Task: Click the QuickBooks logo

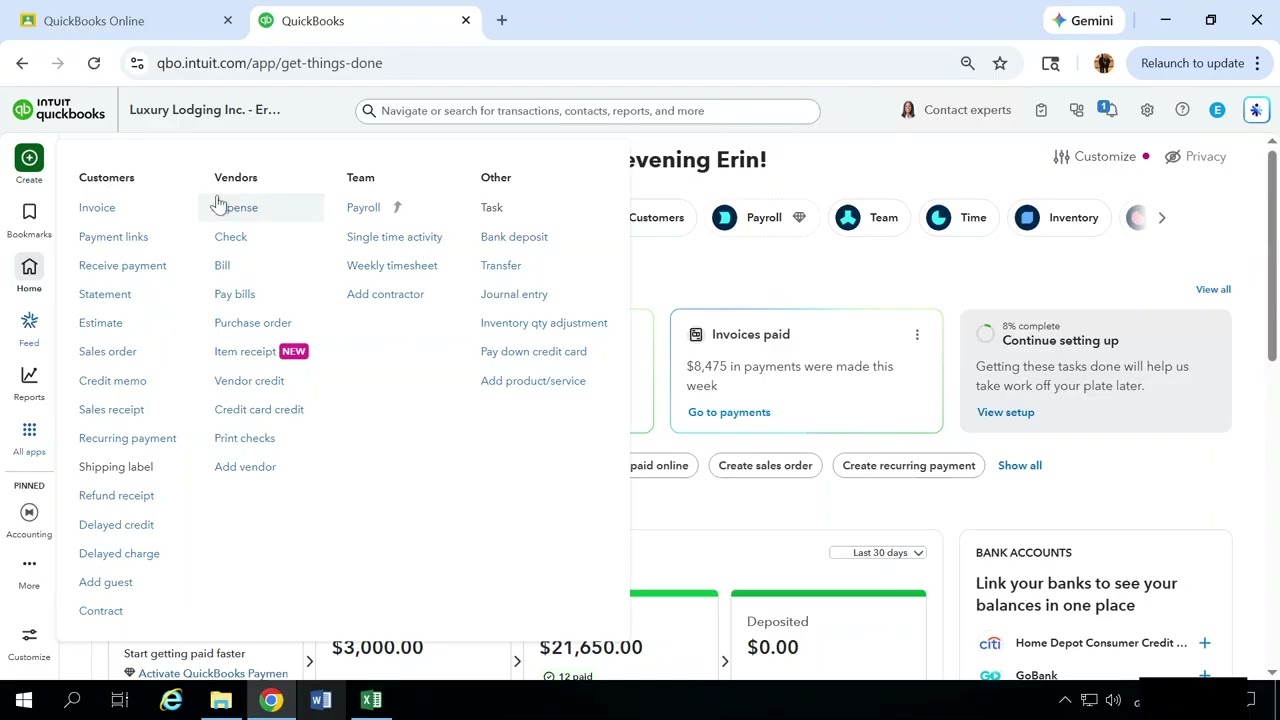Action: (x=59, y=110)
